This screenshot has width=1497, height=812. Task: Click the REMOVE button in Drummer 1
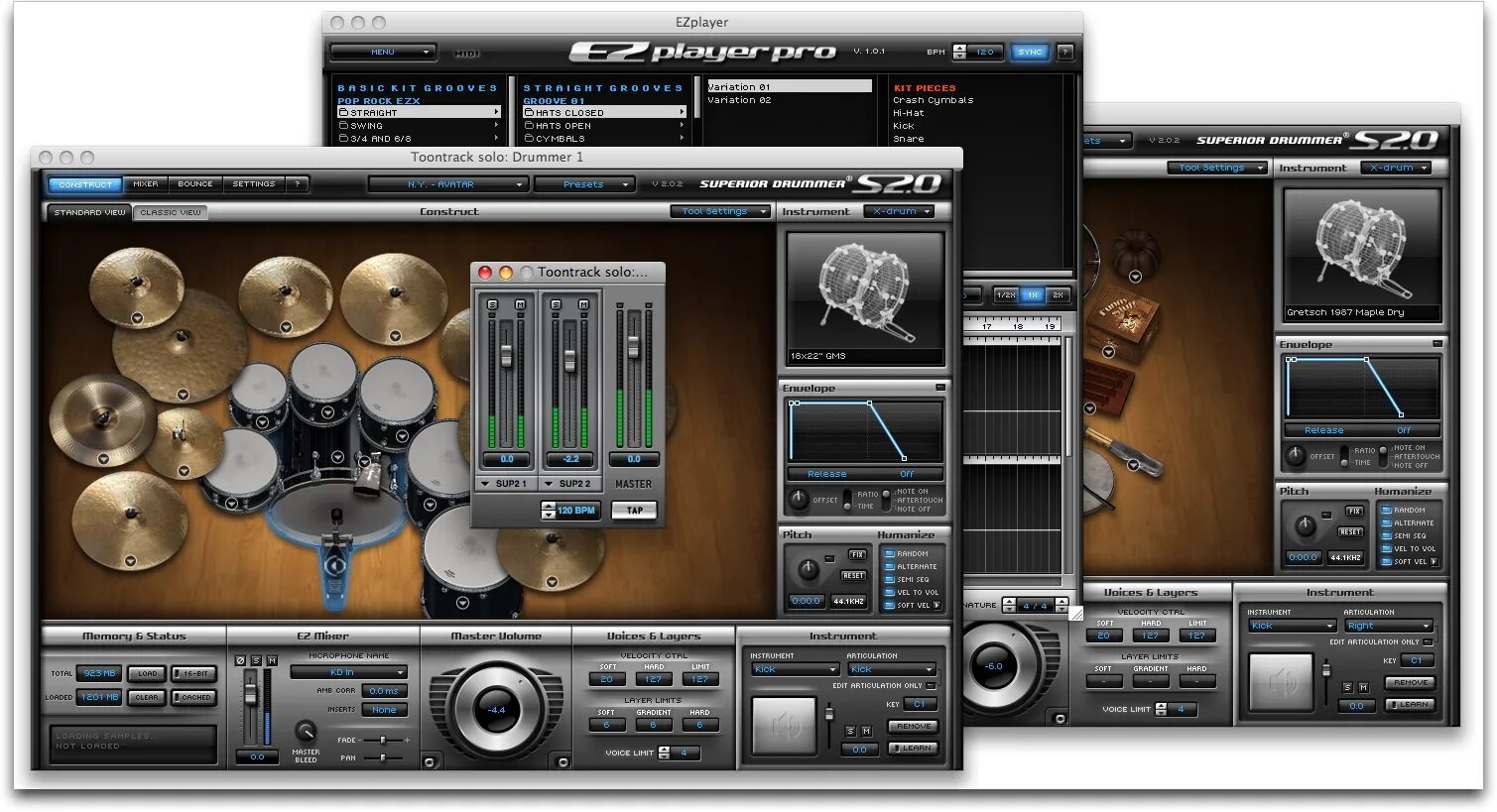coord(913,727)
